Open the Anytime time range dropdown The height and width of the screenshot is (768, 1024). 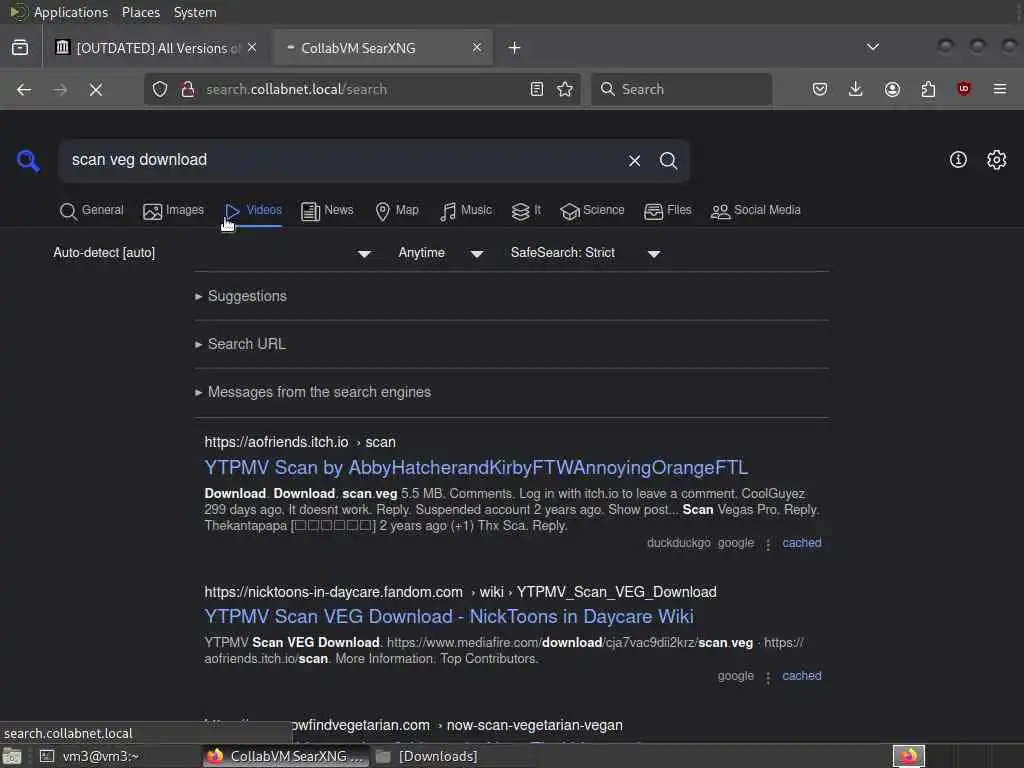click(441, 253)
